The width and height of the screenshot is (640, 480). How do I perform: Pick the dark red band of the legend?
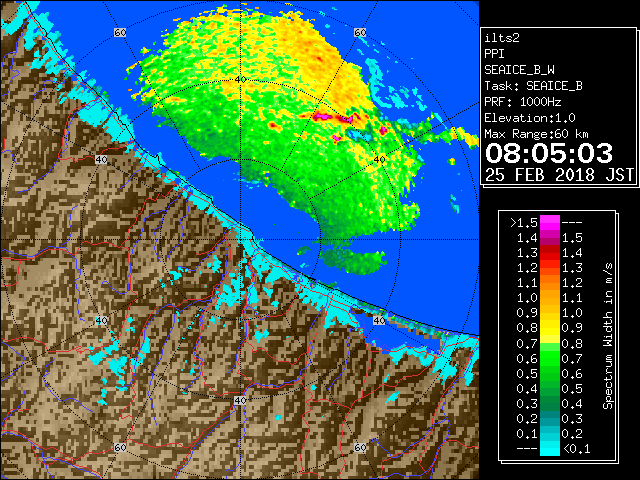550,249
